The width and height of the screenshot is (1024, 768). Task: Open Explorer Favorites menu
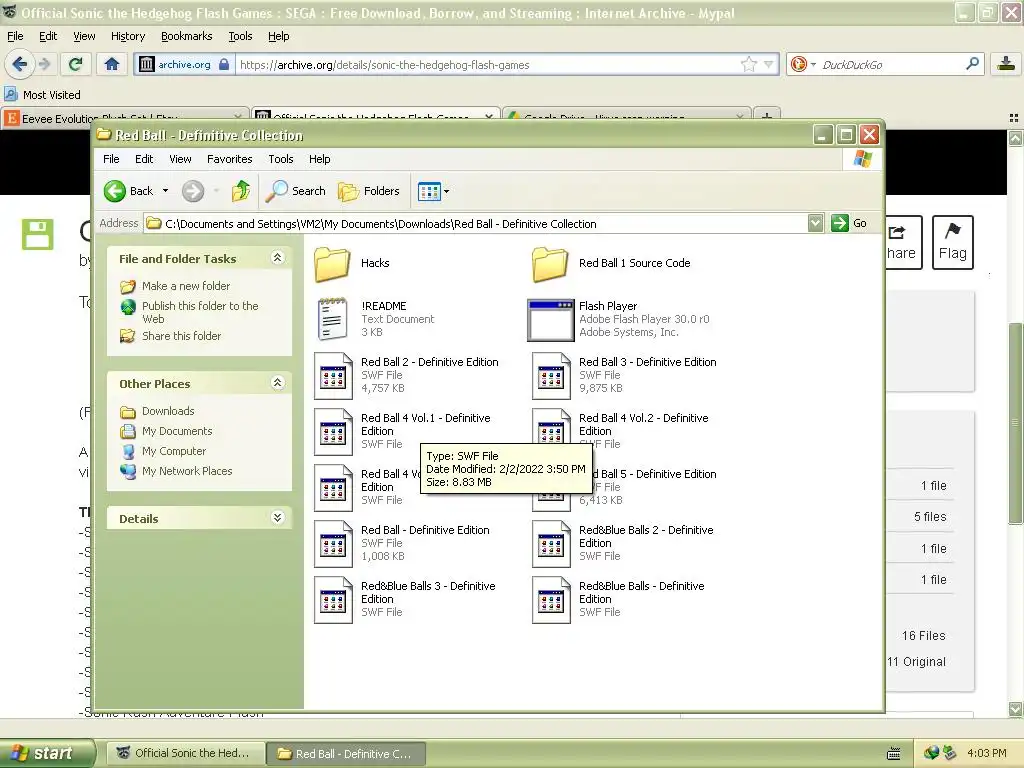[229, 159]
